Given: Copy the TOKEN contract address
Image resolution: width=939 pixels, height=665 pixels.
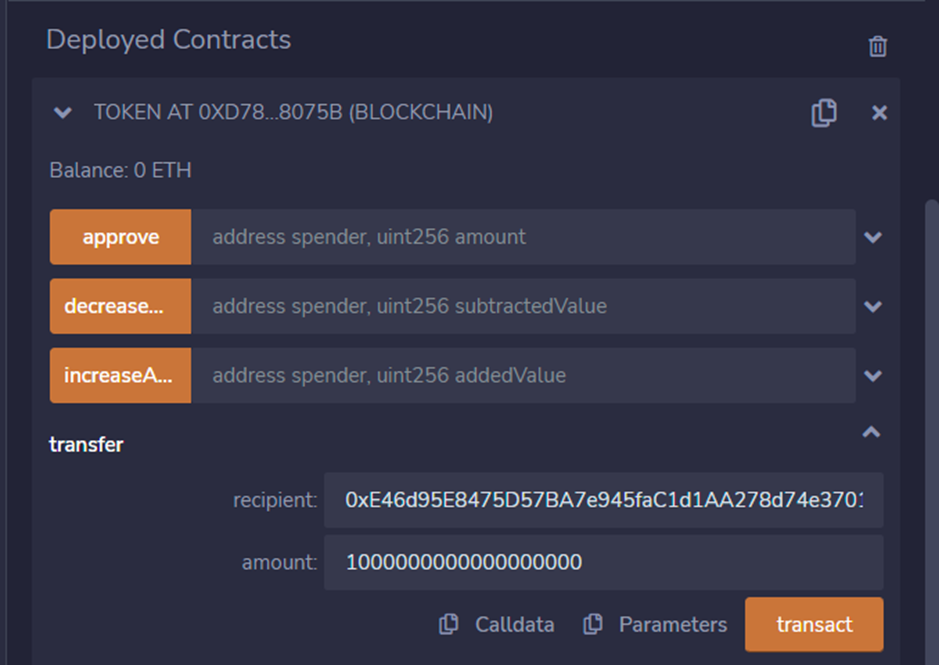Looking at the screenshot, I should 823,113.
